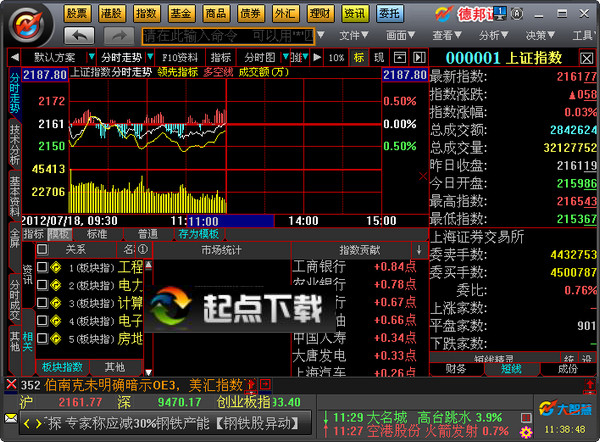Open dropdown arrow next to command input
This screenshot has width=600, height=442.
(321, 36)
